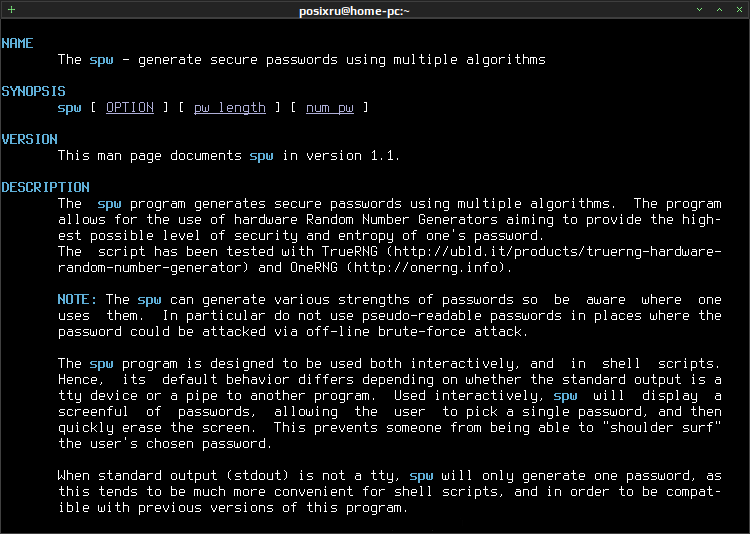Minimize the terminal with the down chevron
750x534 pixels.
click(699, 10)
